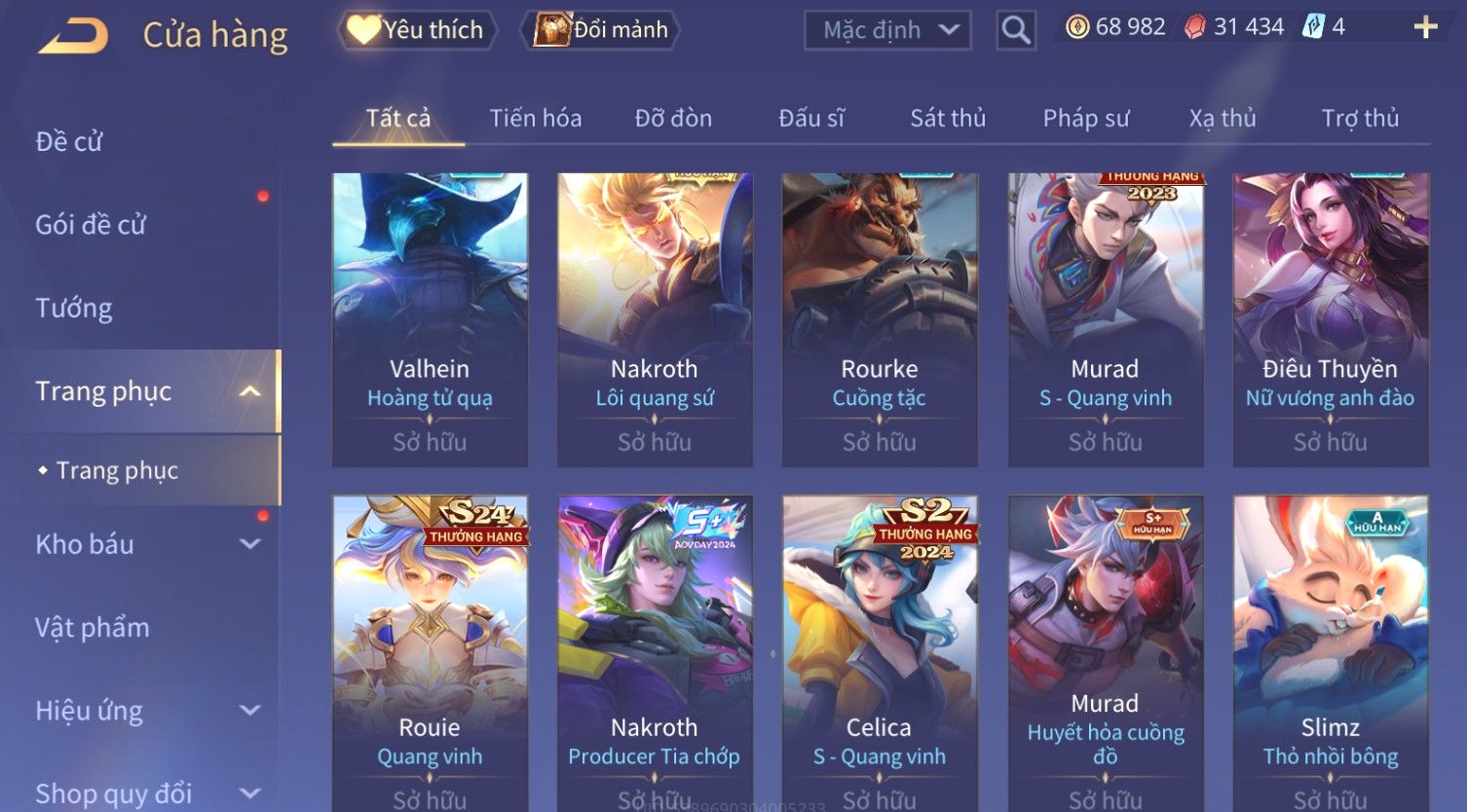Select the Valhein Hoàng tử quạ skin card
Image resolution: width=1467 pixels, height=812 pixels.
click(x=430, y=320)
